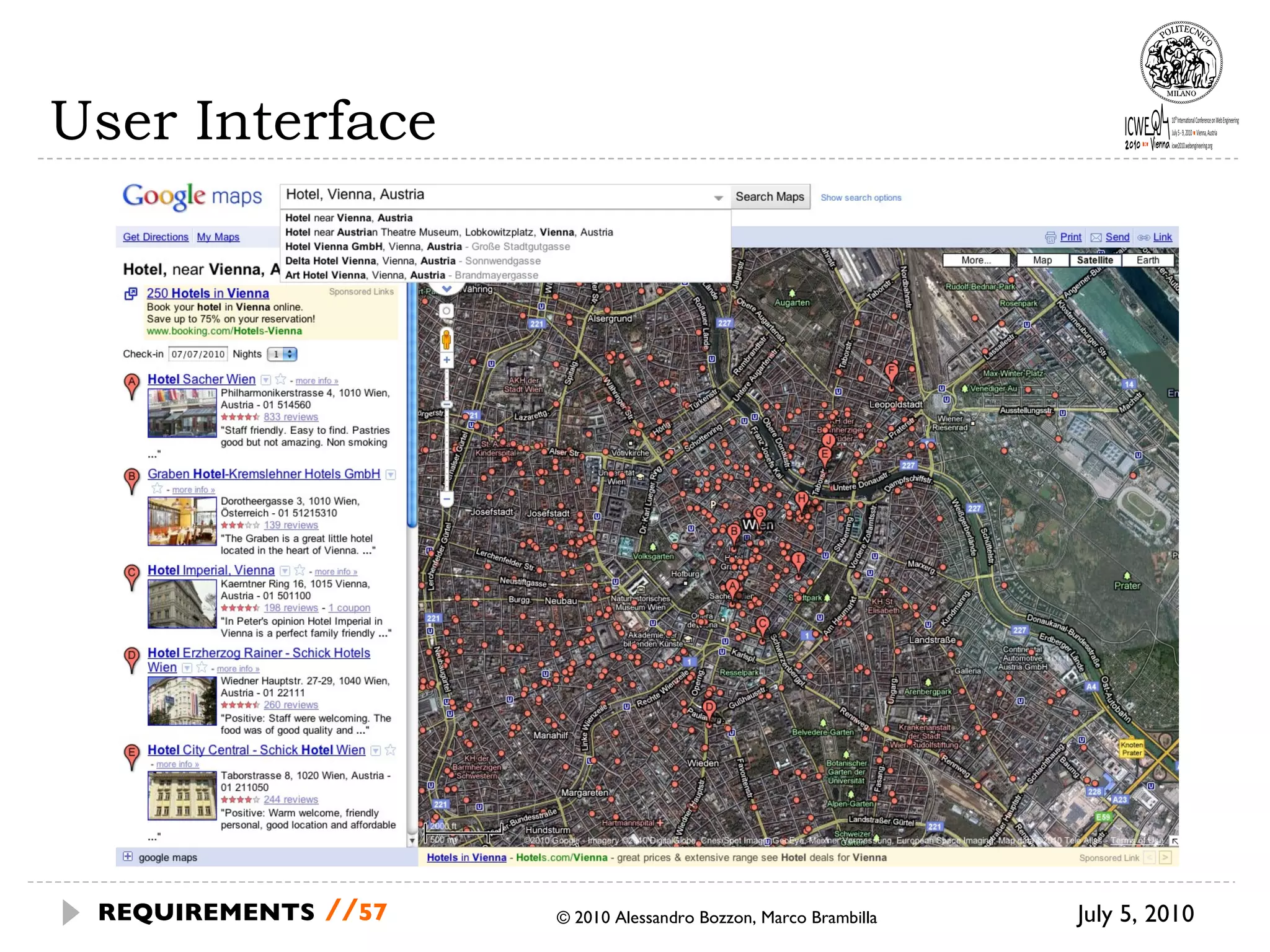Click the Send envelope icon
Image resolution: width=1270 pixels, height=952 pixels.
(1096, 237)
